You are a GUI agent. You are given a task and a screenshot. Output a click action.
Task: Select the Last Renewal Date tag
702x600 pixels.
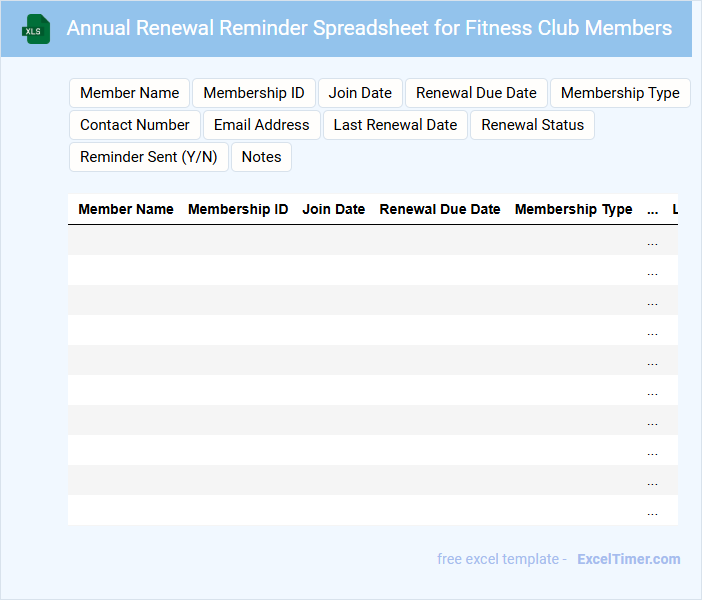pyautogui.click(x=395, y=125)
